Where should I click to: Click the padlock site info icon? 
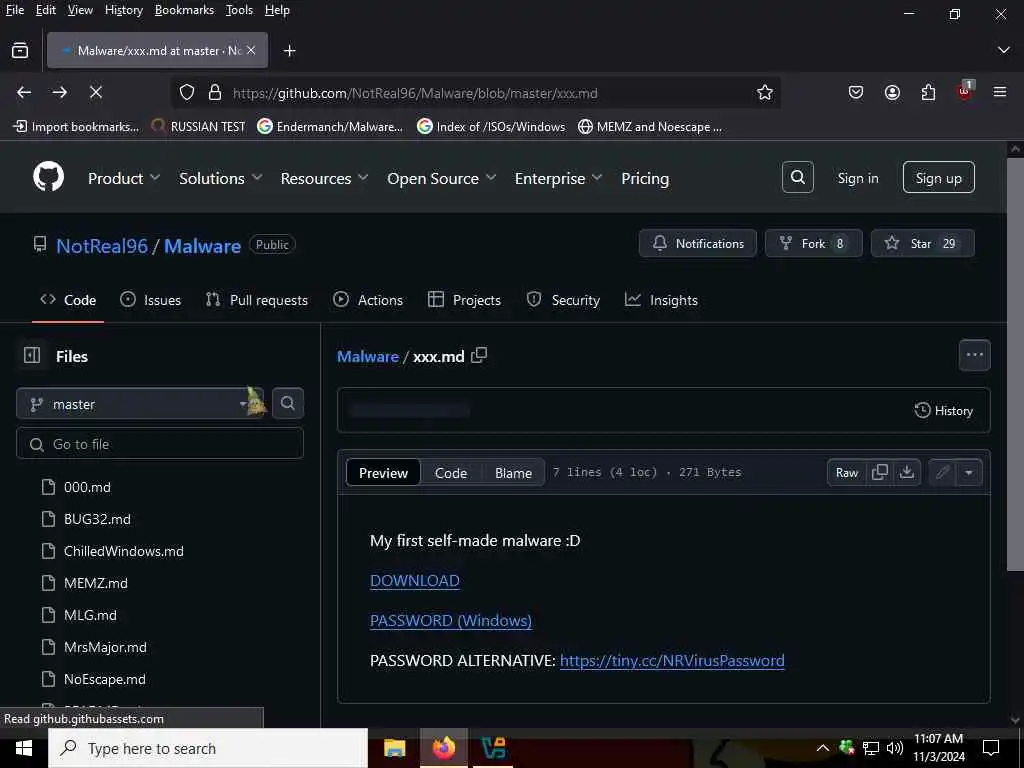point(214,93)
